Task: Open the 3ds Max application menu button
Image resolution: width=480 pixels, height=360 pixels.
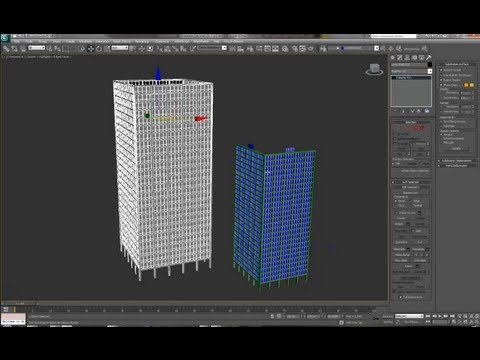Action: 4,38
